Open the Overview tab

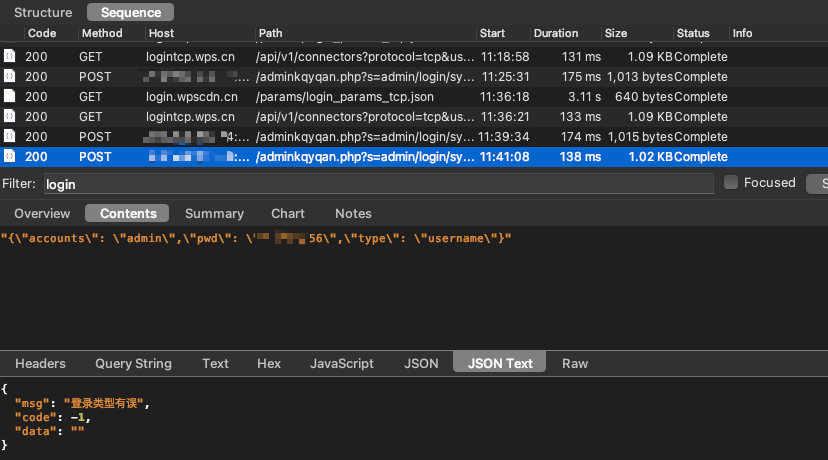coord(42,213)
